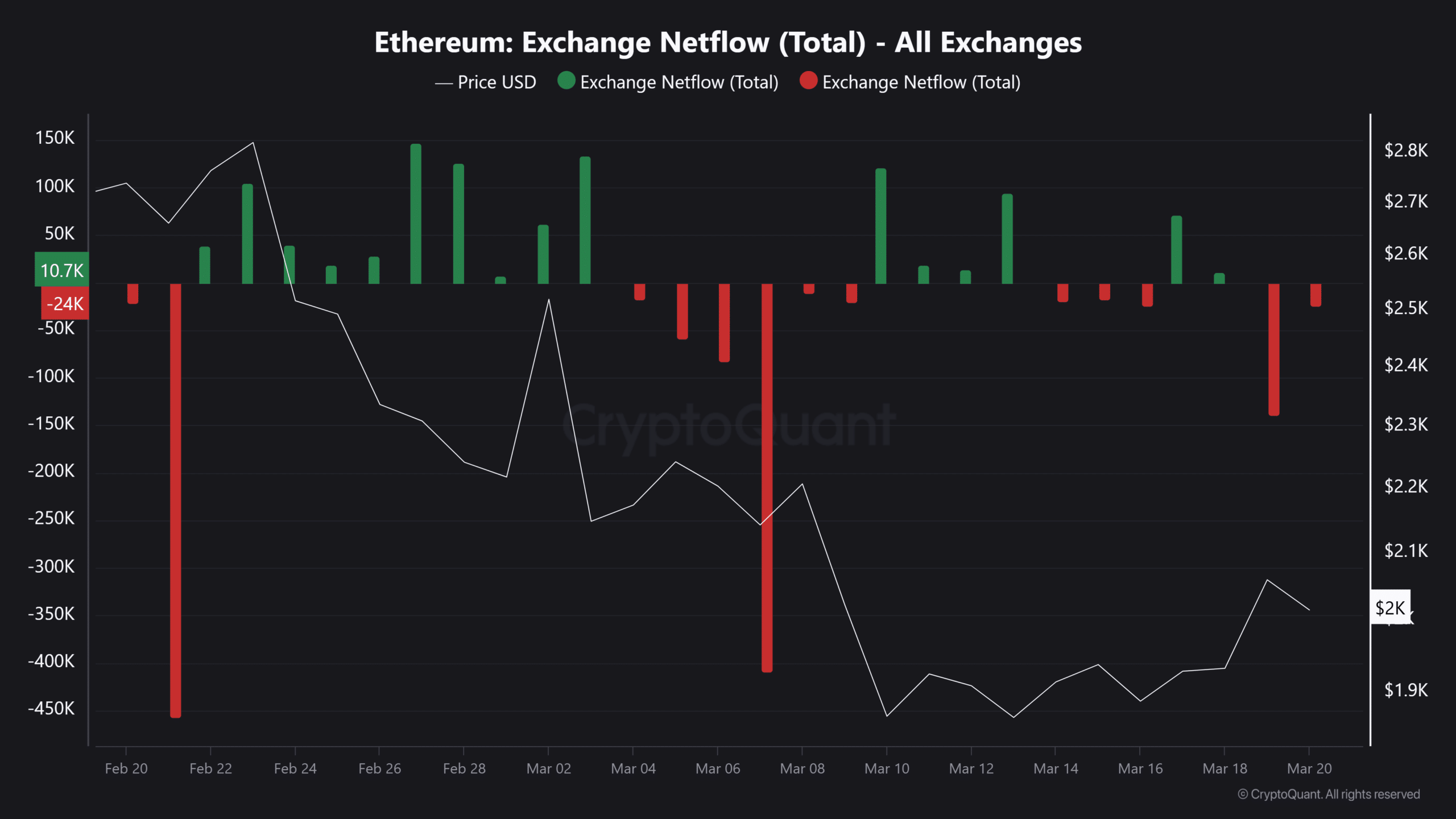Click the green 10.7K axis value badge
Screen dimensions: 1456x819
[x=62, y=270]
